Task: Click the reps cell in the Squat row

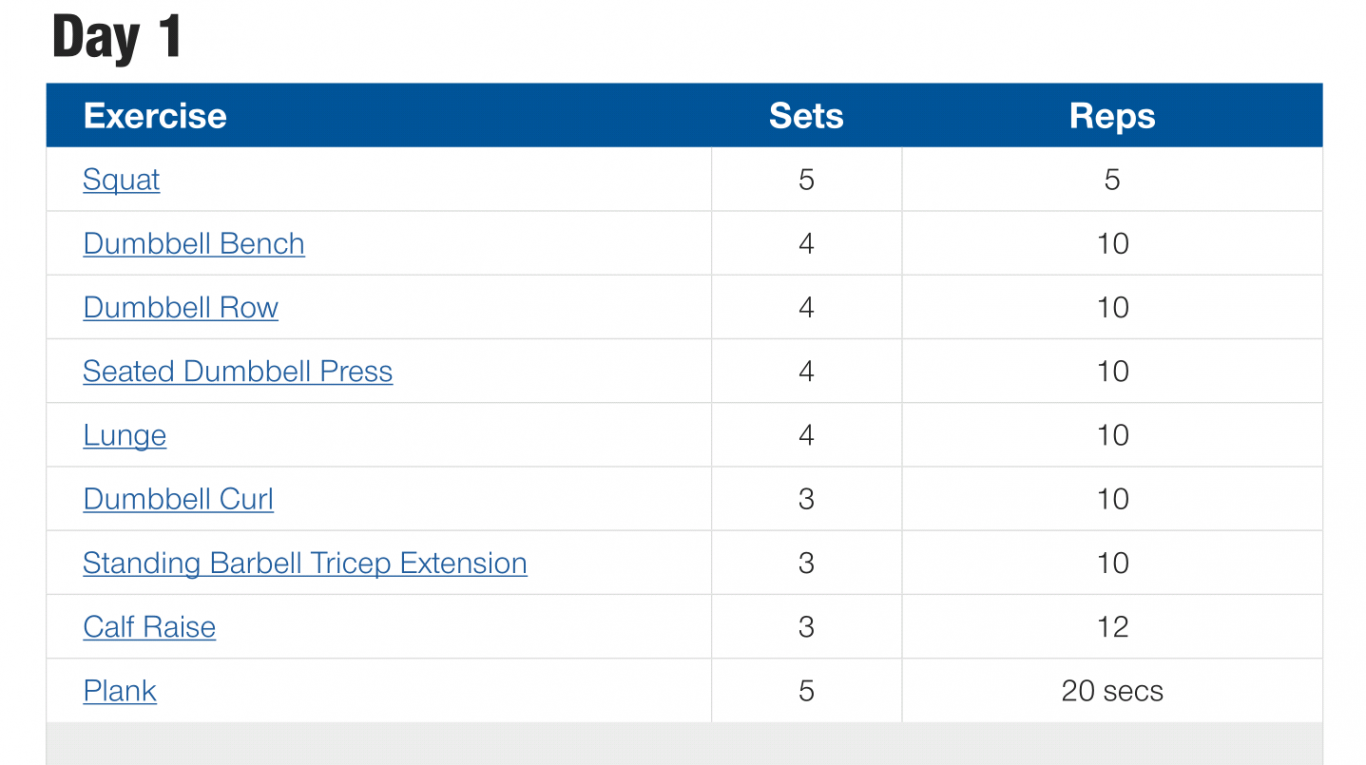Action: point(1112,179)
